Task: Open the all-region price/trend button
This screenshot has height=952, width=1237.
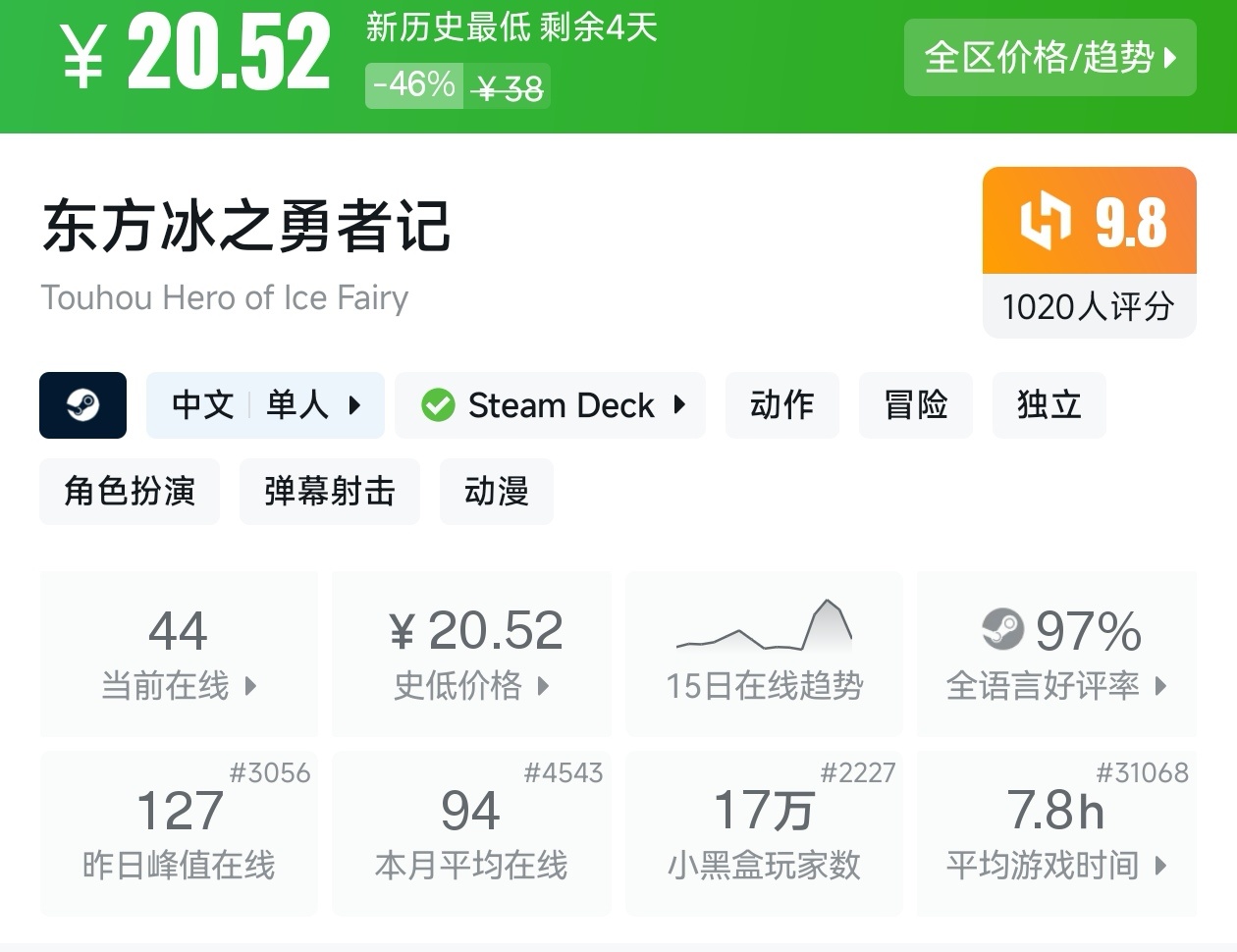Action: pos(1049,58)
